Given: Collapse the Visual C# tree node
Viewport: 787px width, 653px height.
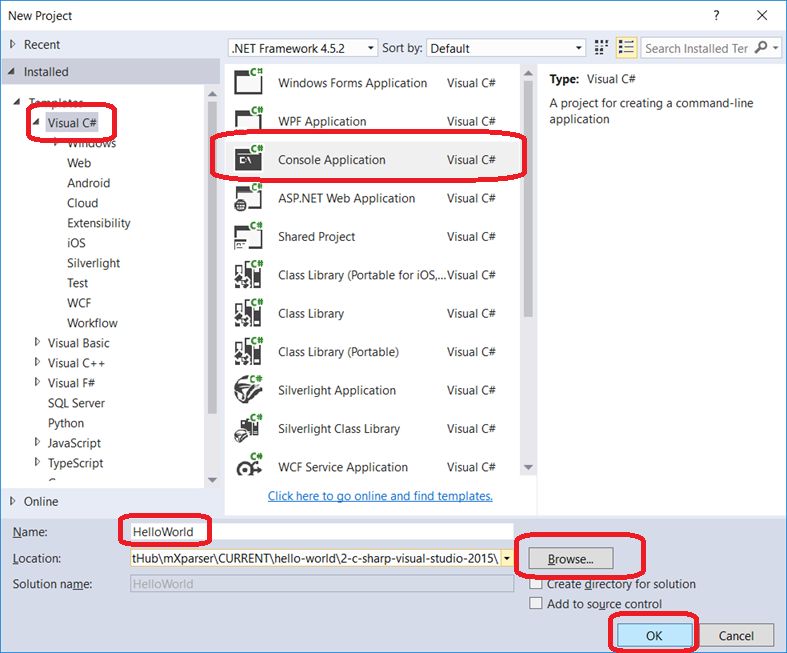Looking at the screenshot, I should click(x=36, y=122).
